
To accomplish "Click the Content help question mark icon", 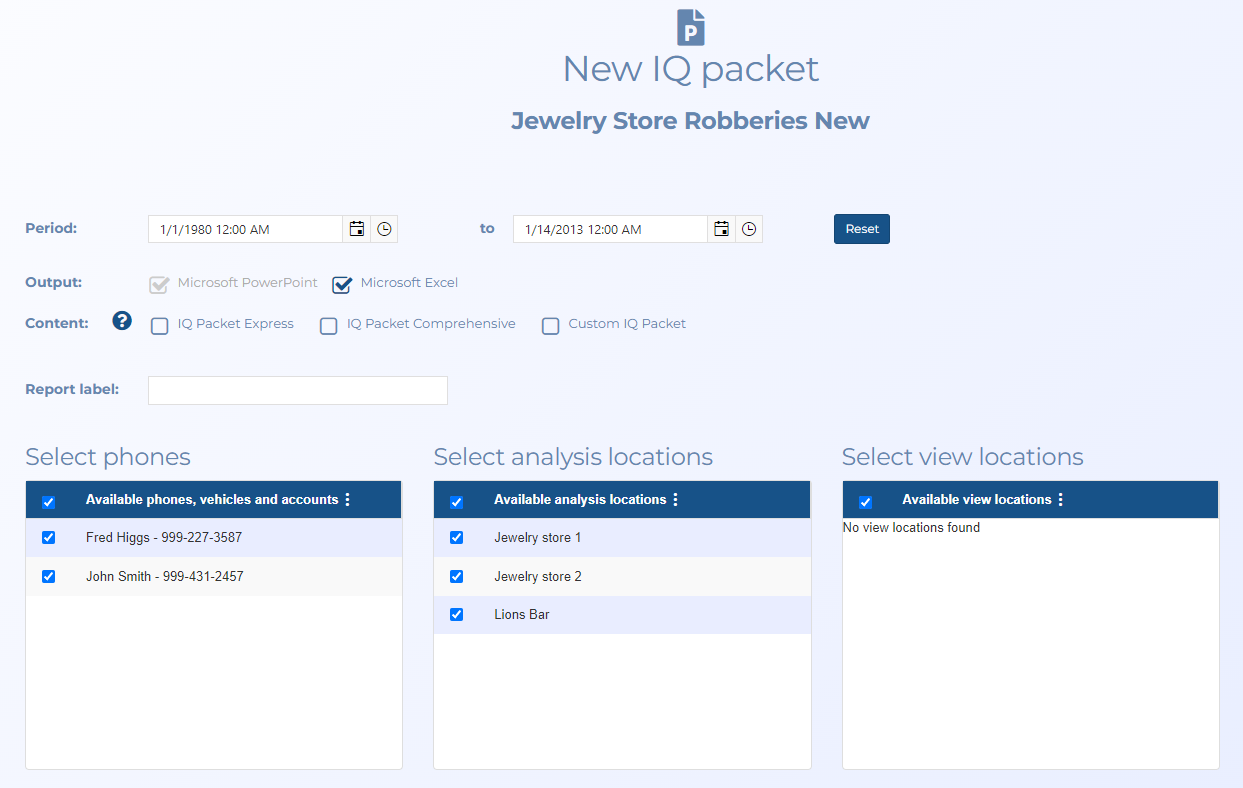I will pos(122,321).
